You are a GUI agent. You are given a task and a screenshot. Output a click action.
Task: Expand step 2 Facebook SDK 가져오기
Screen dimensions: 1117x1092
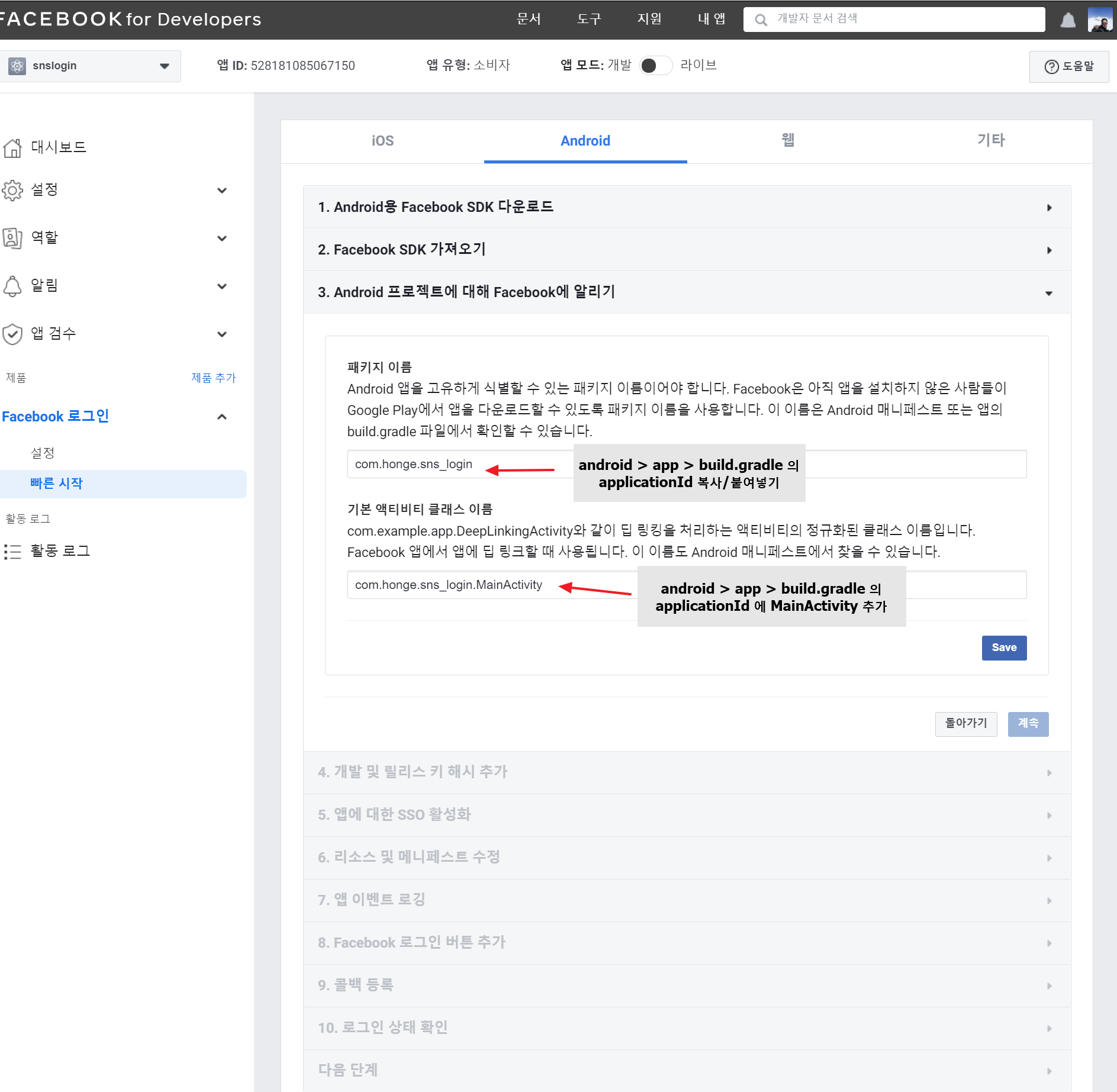[x=687, y=250]
